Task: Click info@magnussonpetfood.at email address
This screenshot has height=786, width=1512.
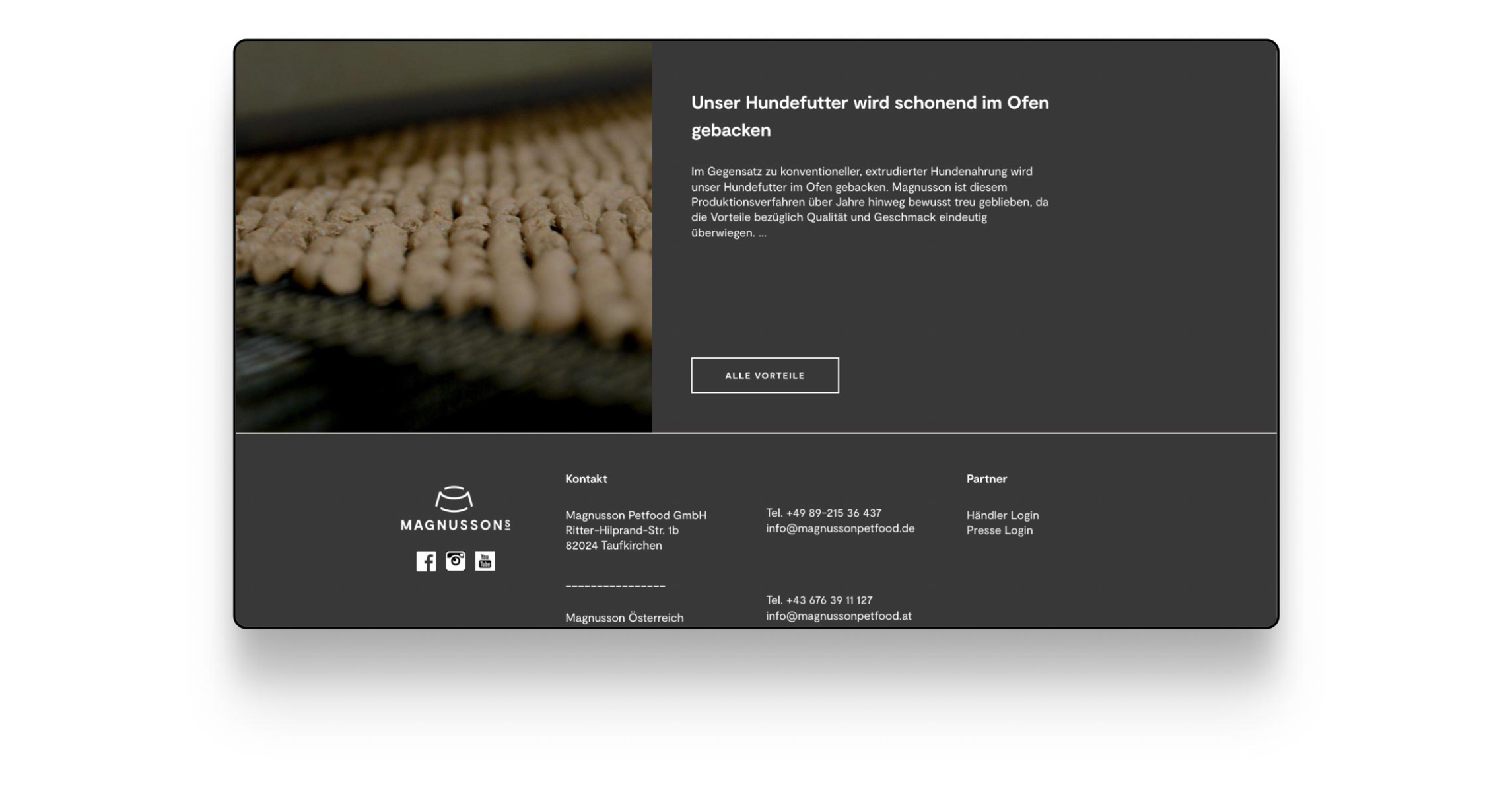Action: point(838,616)
